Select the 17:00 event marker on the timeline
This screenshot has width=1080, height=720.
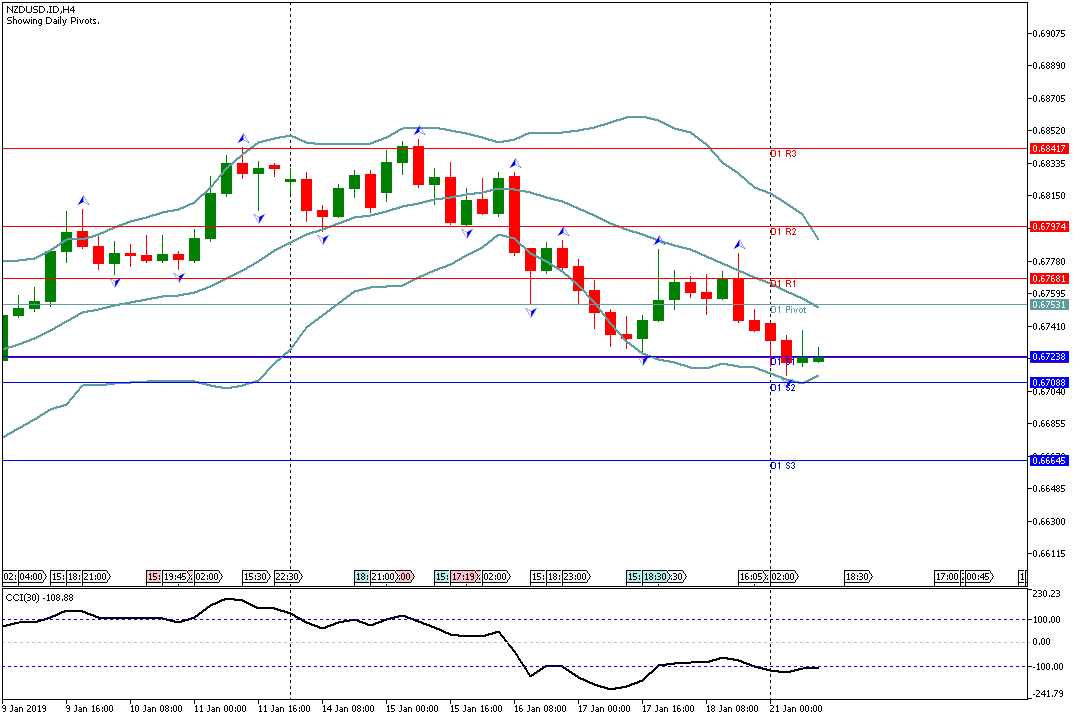click(948, 577)
